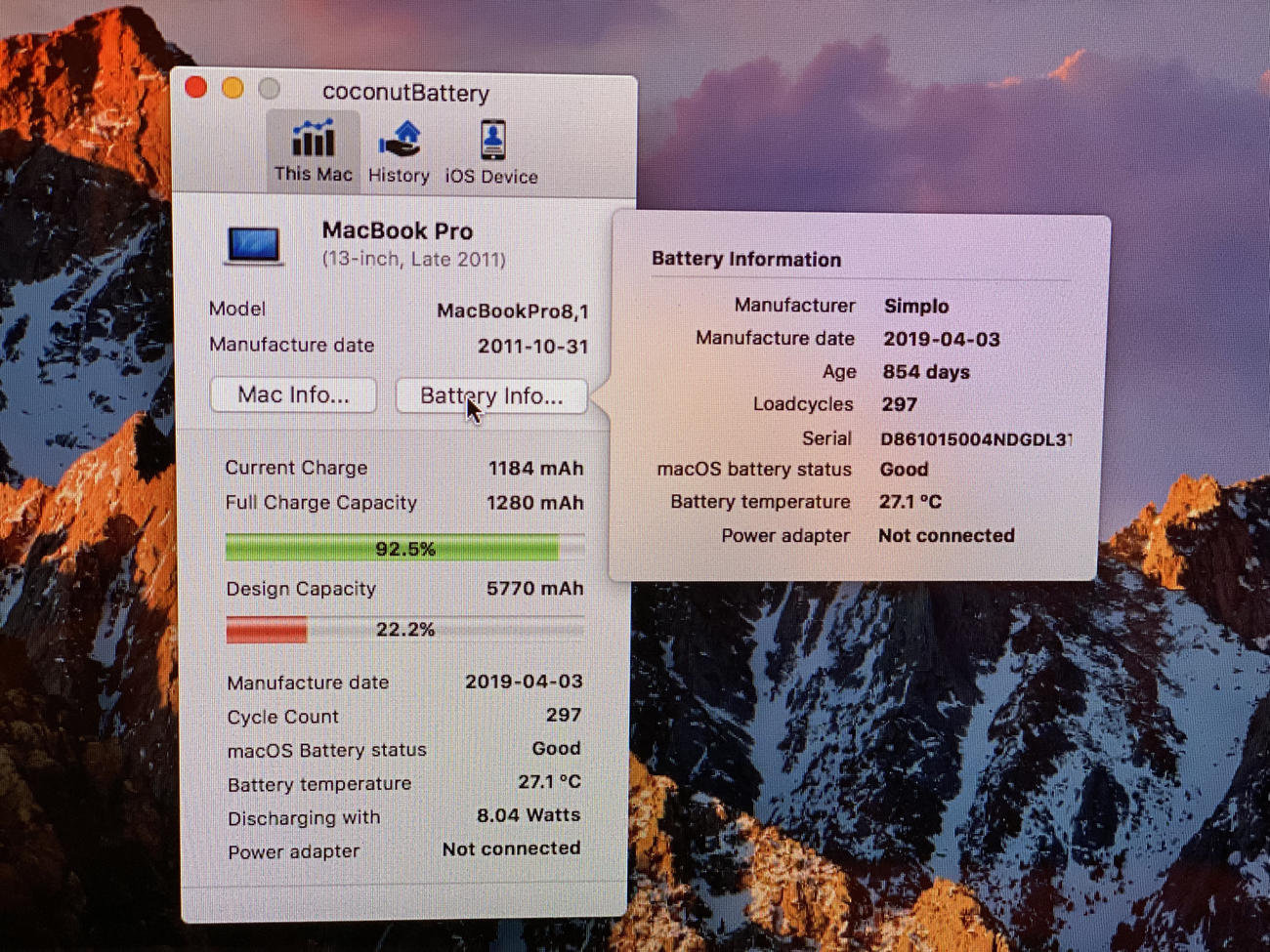
Task: Click the Current Charge label
Action: pos(296,468)
